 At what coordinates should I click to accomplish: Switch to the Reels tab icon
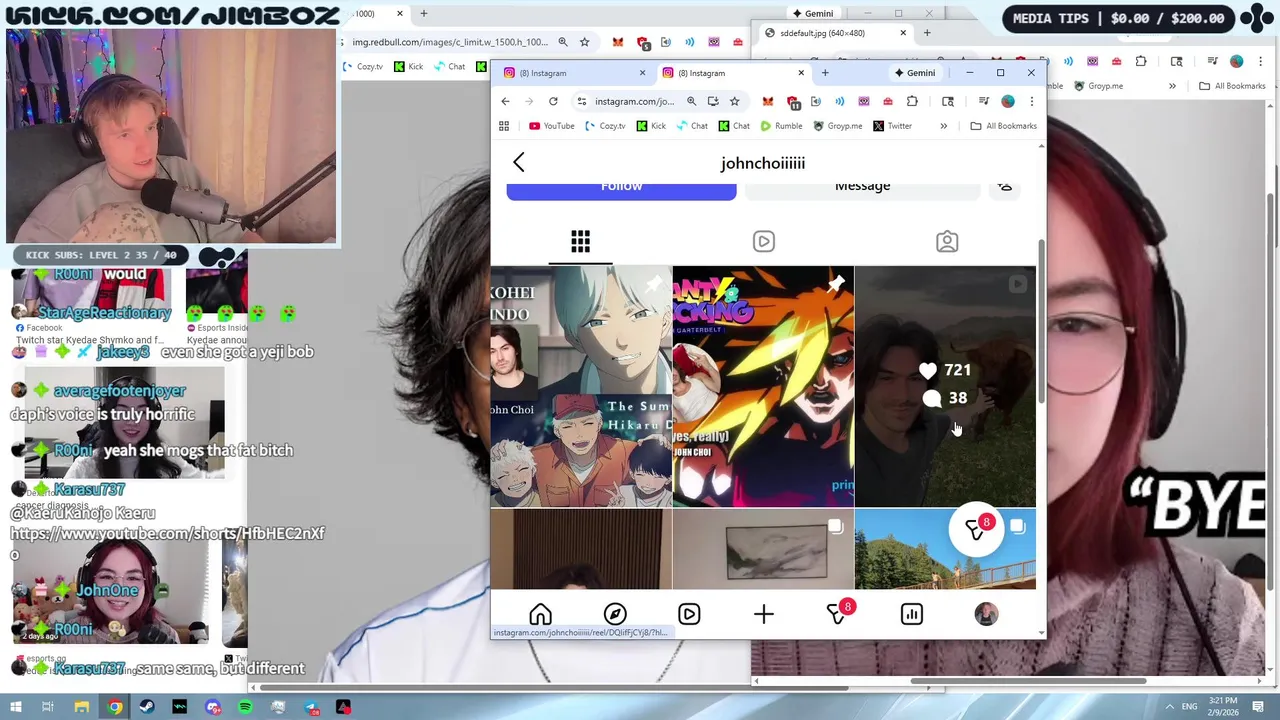(763, 241)
